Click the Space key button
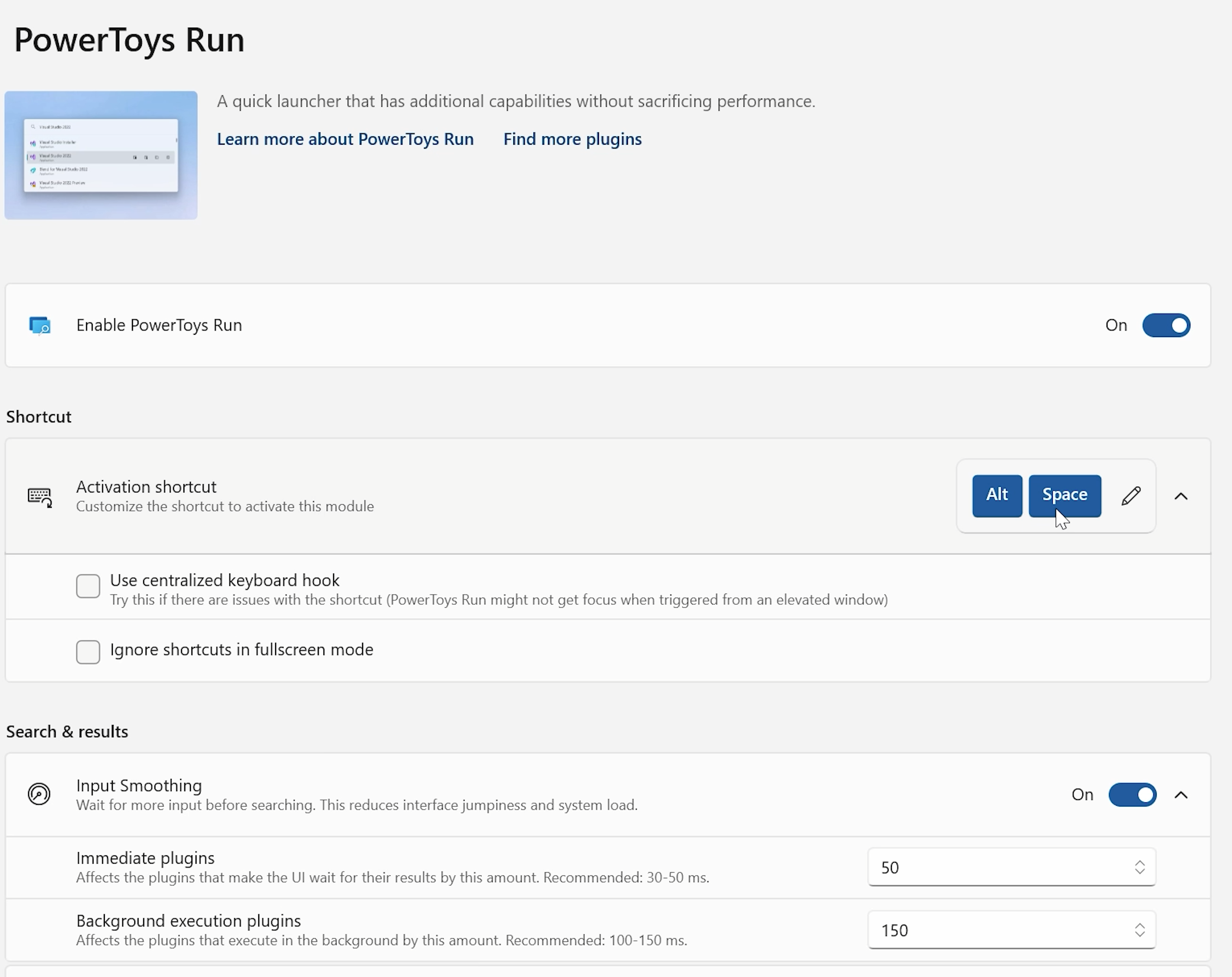 1064,496
